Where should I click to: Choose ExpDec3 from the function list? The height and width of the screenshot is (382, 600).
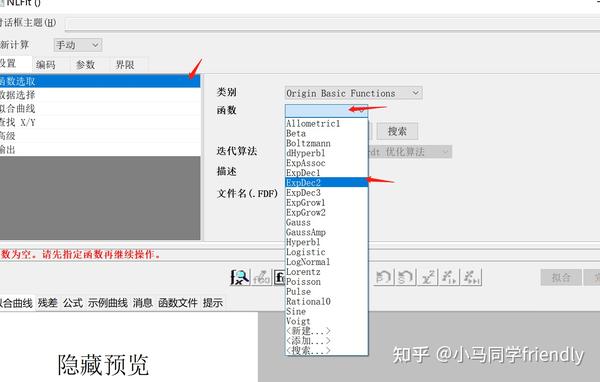tap(326, 193)
